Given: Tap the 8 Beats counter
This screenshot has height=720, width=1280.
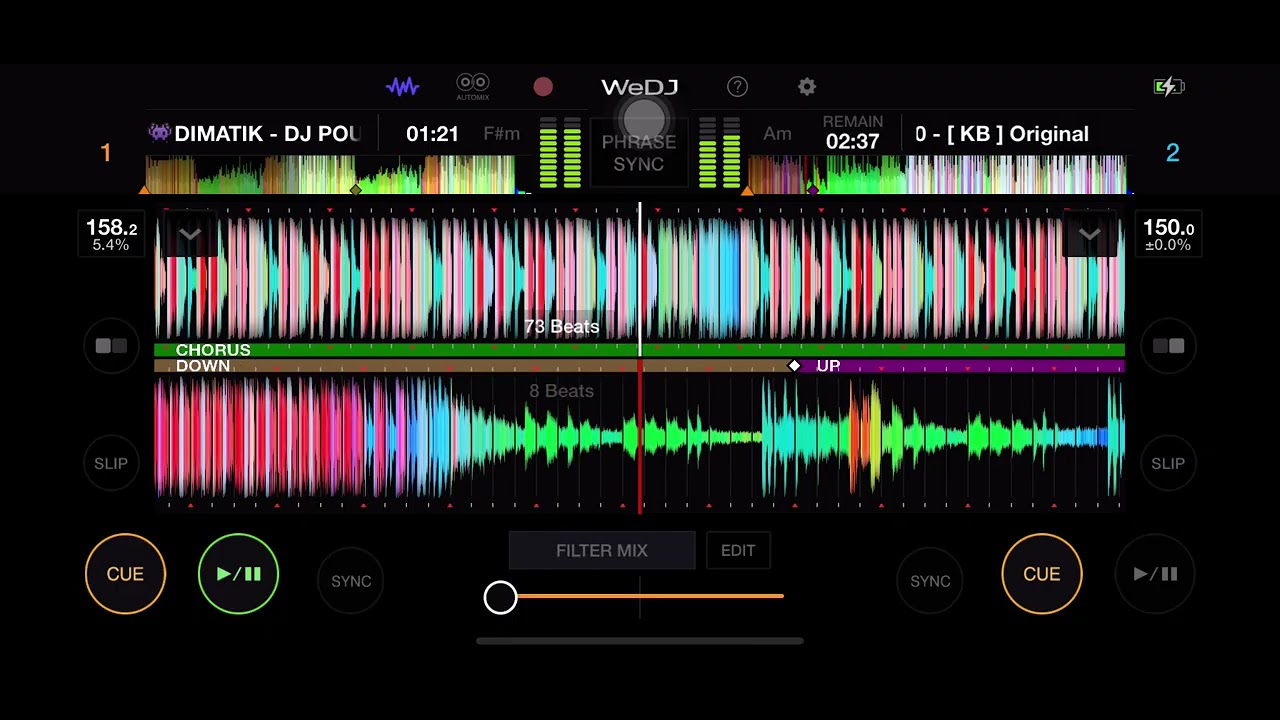Looking at the screenshot, I should click(561, 391).
